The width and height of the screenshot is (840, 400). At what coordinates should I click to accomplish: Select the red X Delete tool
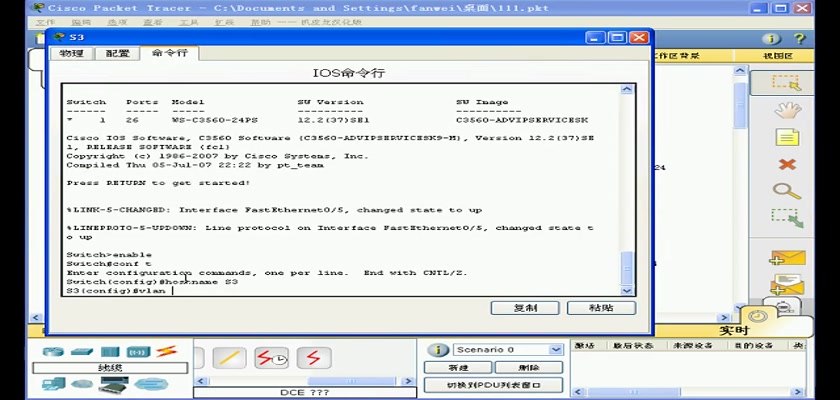[x=787, y=164]
